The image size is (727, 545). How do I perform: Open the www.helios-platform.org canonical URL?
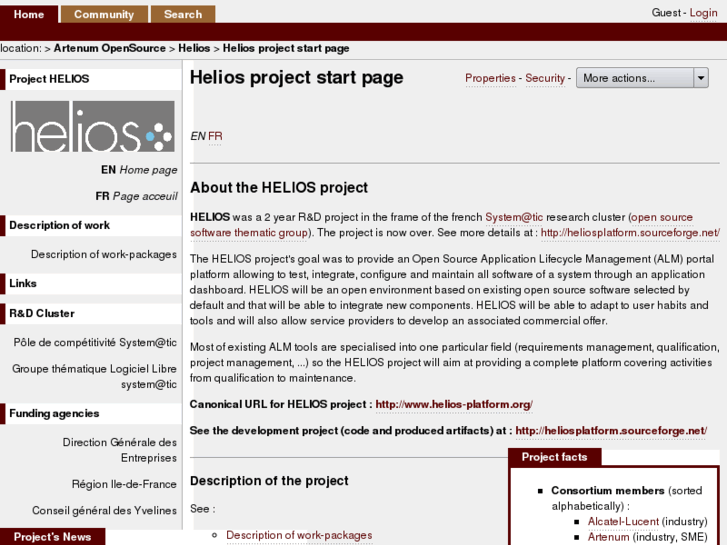(x=454, y=405)
